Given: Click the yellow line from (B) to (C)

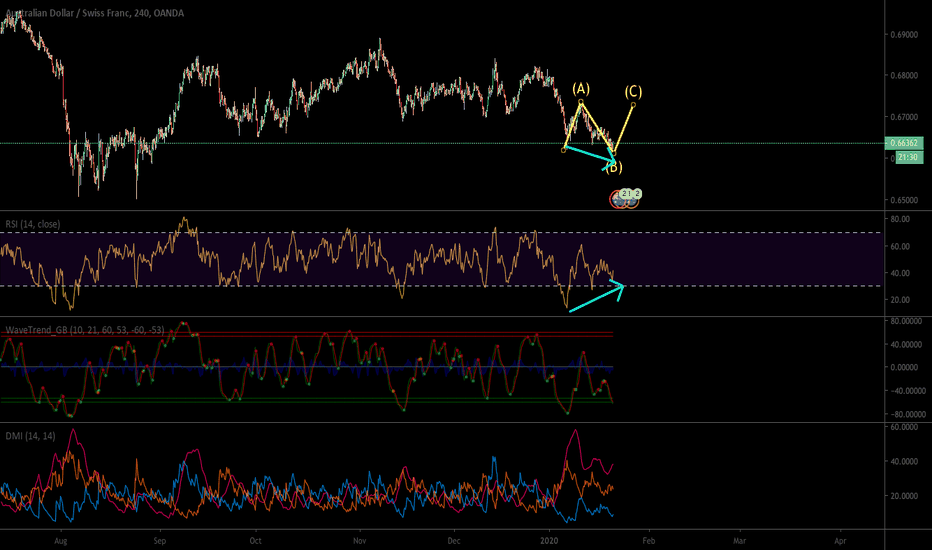Looking at the screenshot, I should point(624,127).
